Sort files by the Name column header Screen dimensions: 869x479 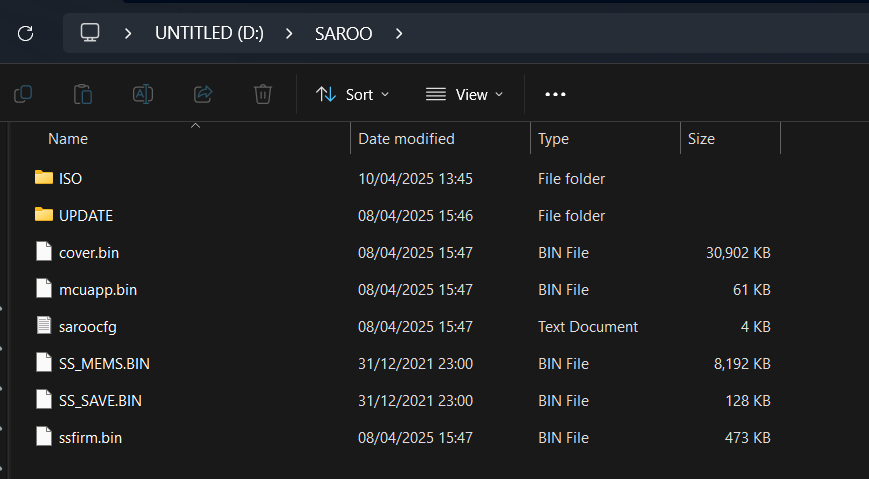coord(68,139)
